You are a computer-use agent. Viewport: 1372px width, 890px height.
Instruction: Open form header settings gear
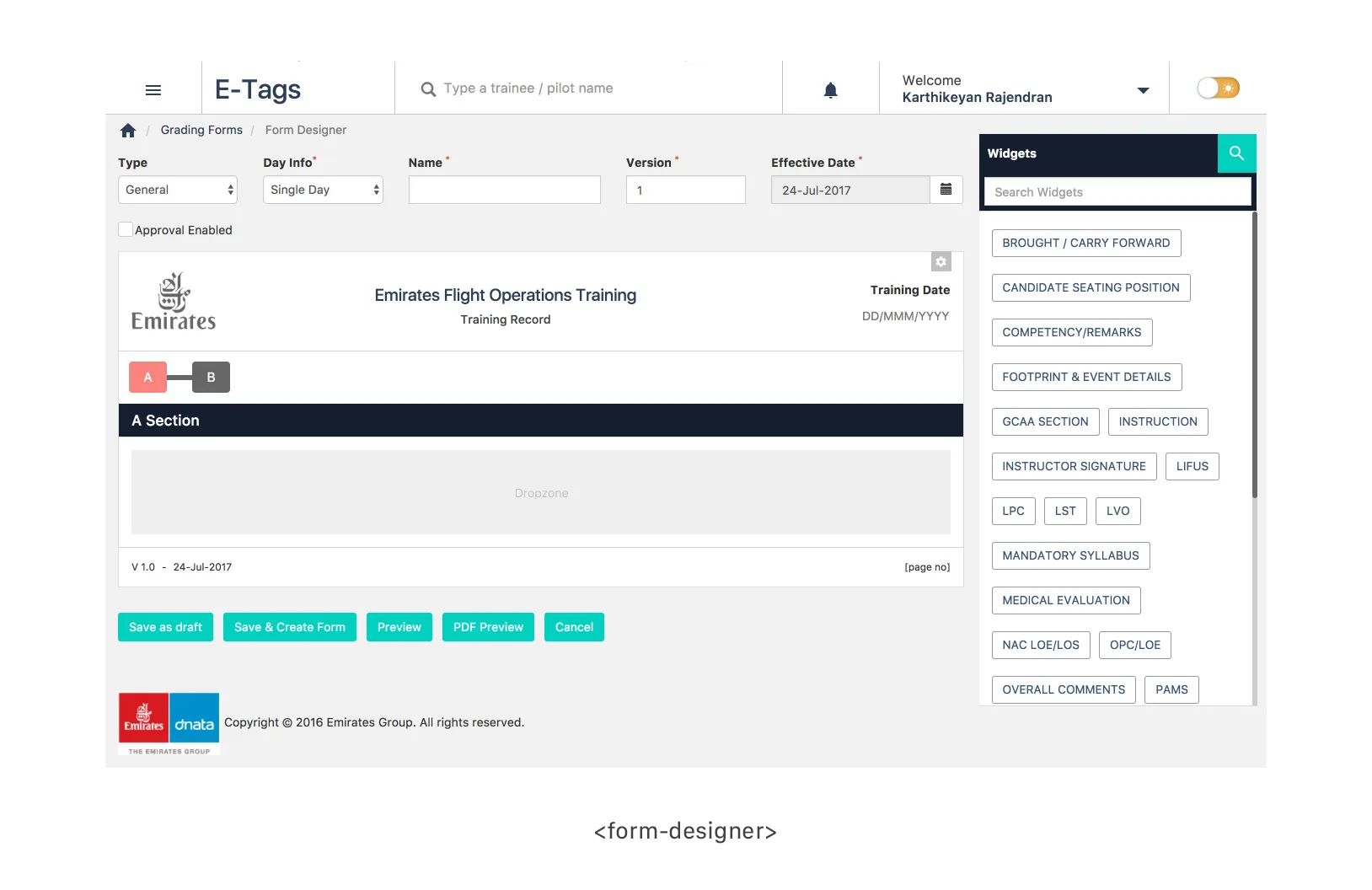point(941,262)
